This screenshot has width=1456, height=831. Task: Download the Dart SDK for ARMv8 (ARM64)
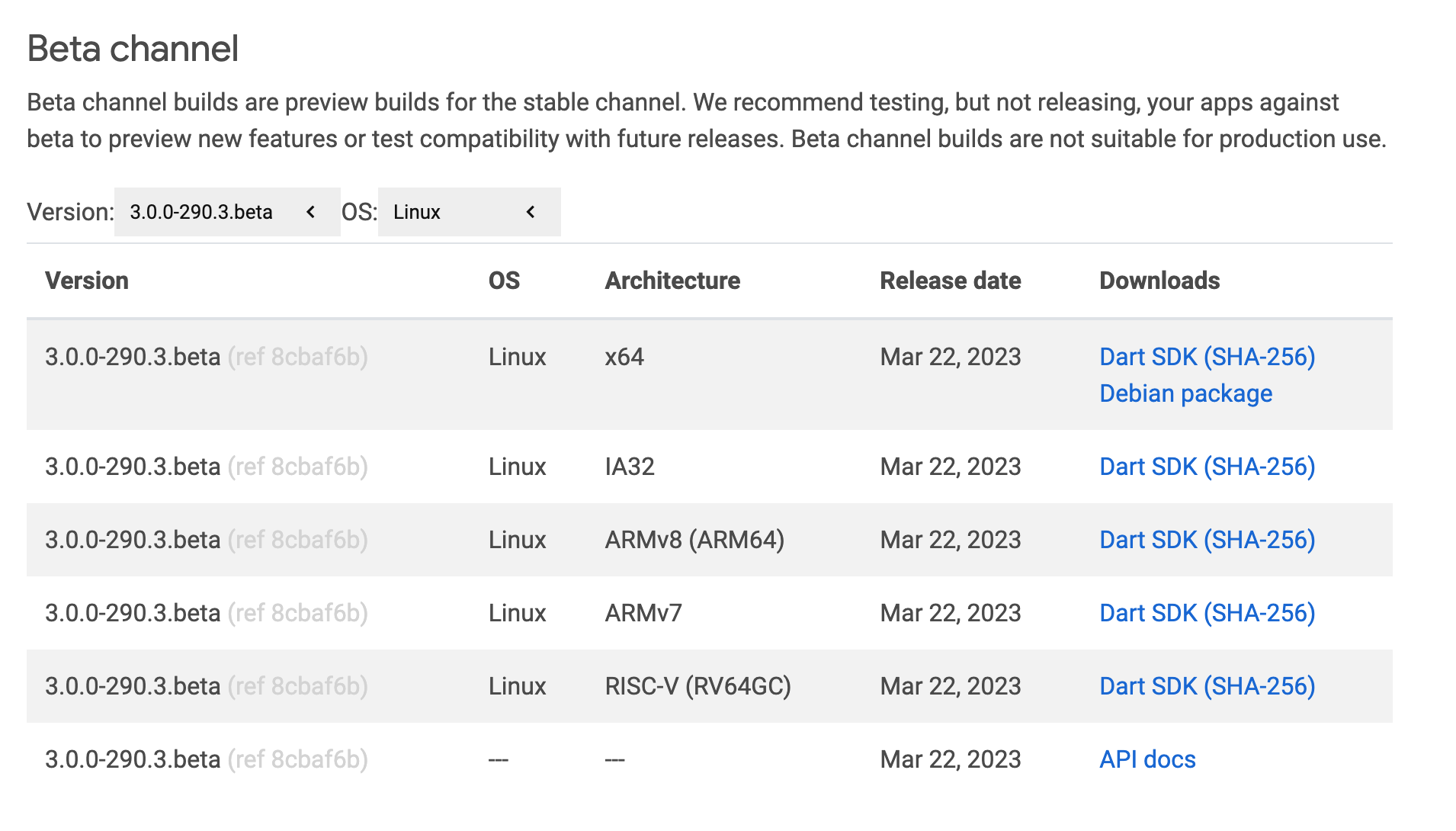coord(1145,539)
